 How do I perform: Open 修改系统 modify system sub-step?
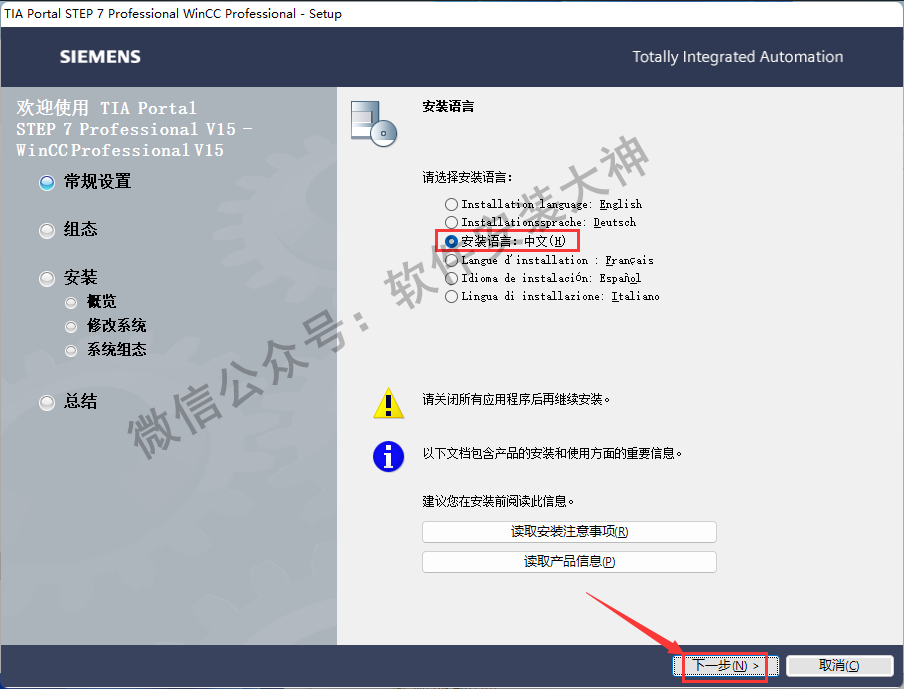[106, 326]
